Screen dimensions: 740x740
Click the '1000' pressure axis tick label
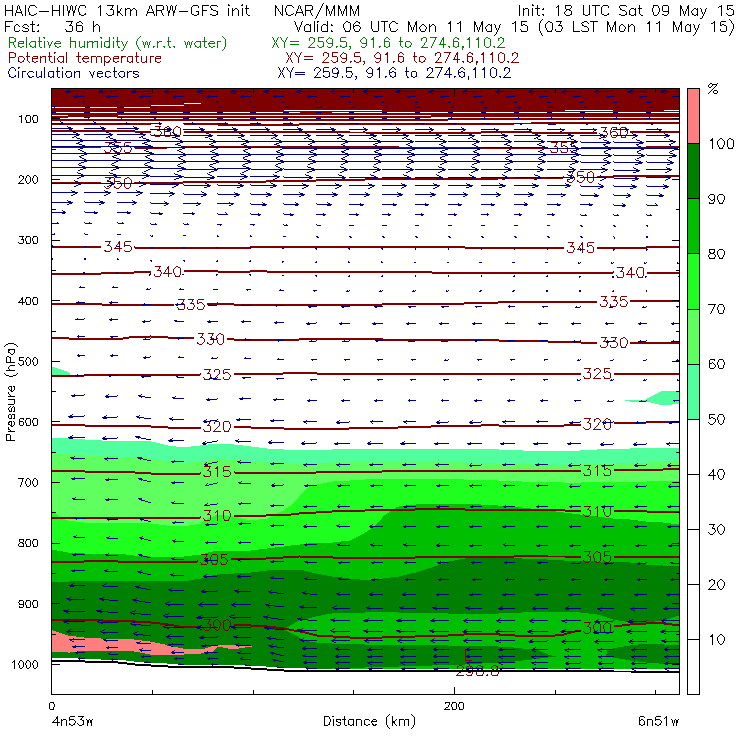click(x=27, y=664)
